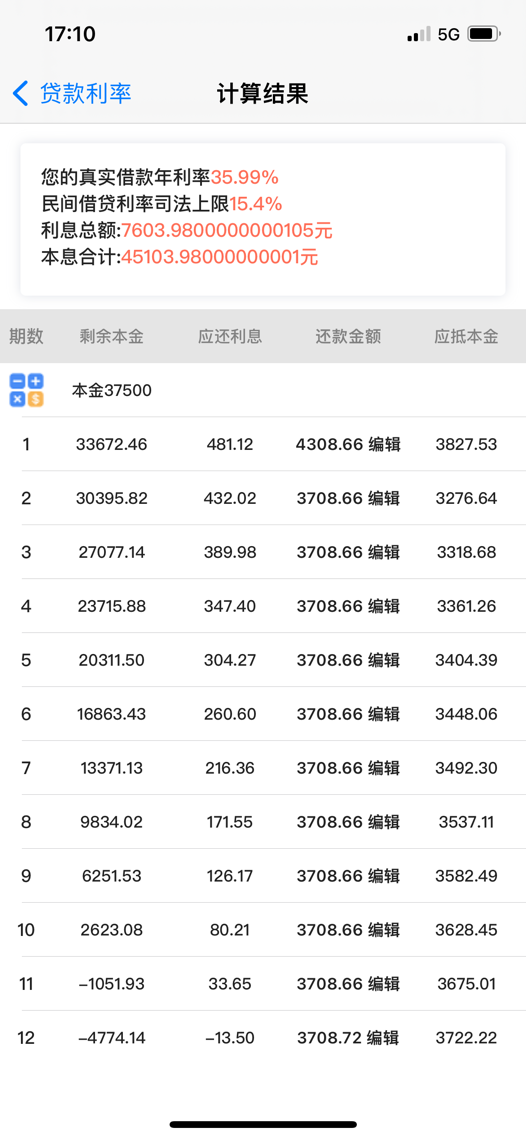
Task: Tap interest due 126.17
Action: coord(230,876)
